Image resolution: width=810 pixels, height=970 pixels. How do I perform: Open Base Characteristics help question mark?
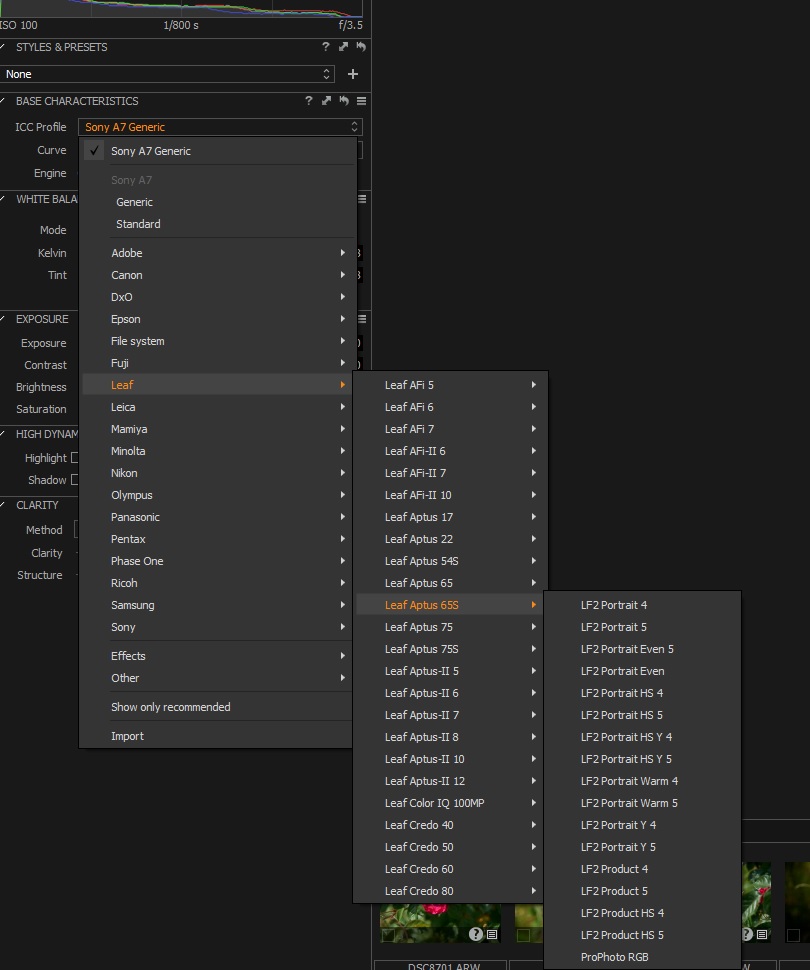309,101
